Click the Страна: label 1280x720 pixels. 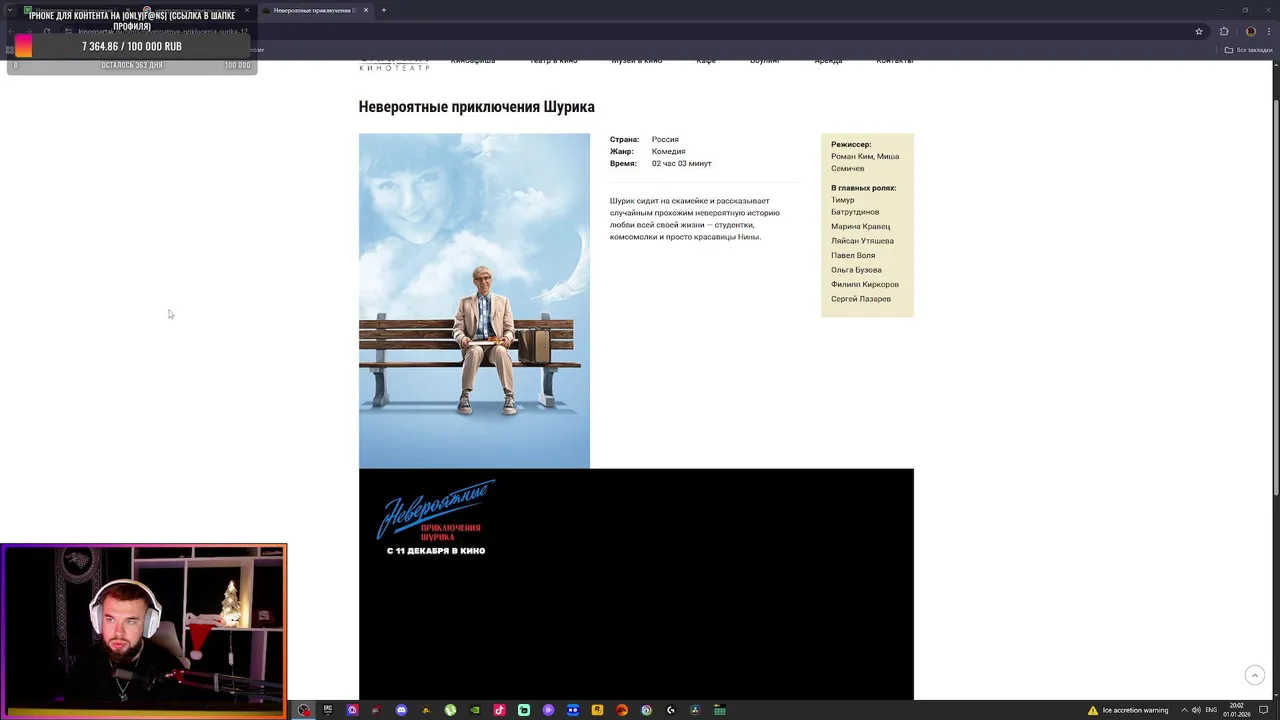click(x=624, y=139)
